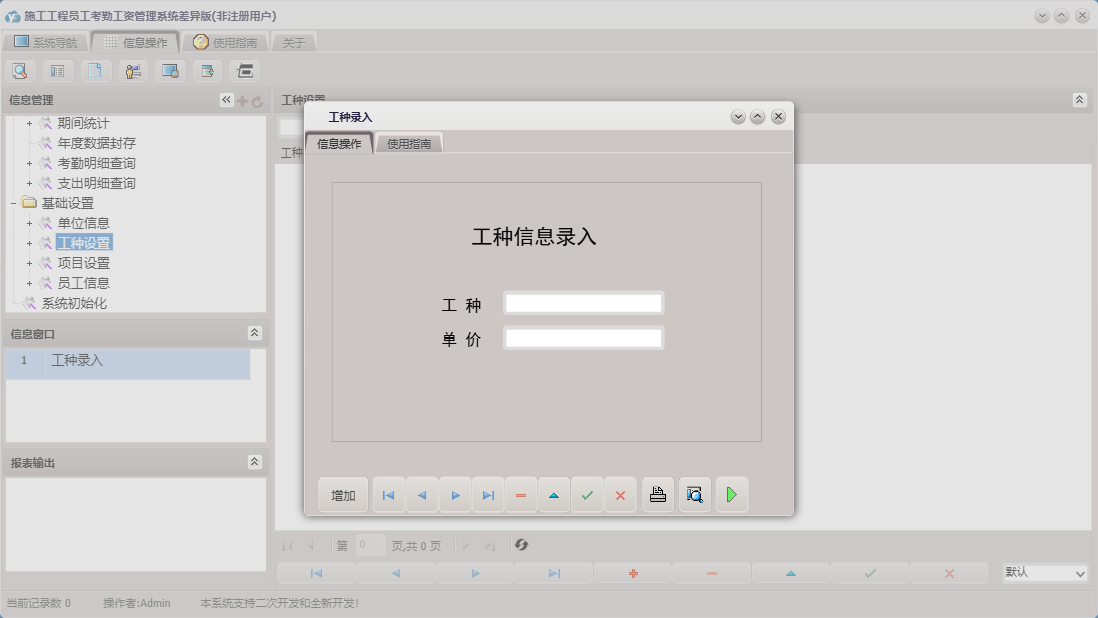Click the orange plus add button in bottom bar
The image size is (1098, 618).
(x=633, y=573)
